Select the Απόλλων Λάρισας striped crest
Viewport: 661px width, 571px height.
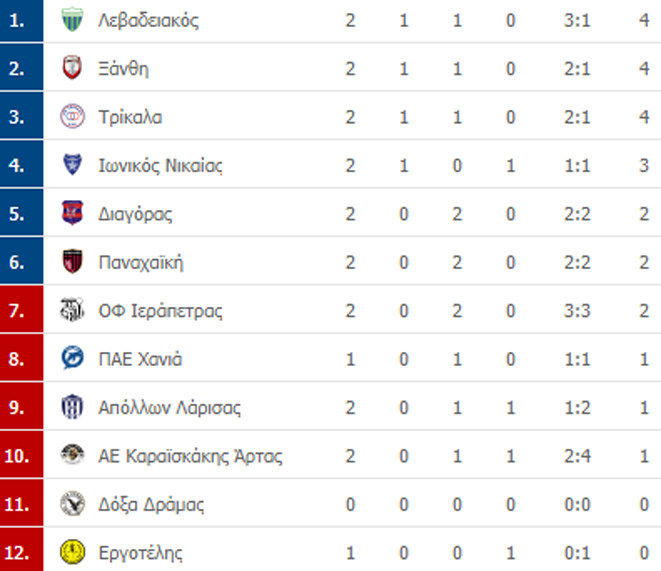72,407
